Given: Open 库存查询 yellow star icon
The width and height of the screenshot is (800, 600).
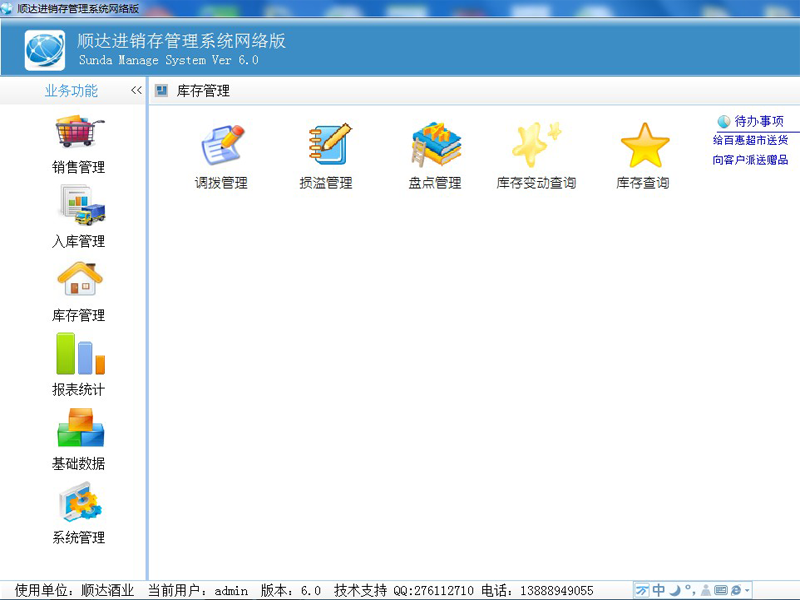Looking at the screenshot, I should pyautogui.click(x=643, y=146).
